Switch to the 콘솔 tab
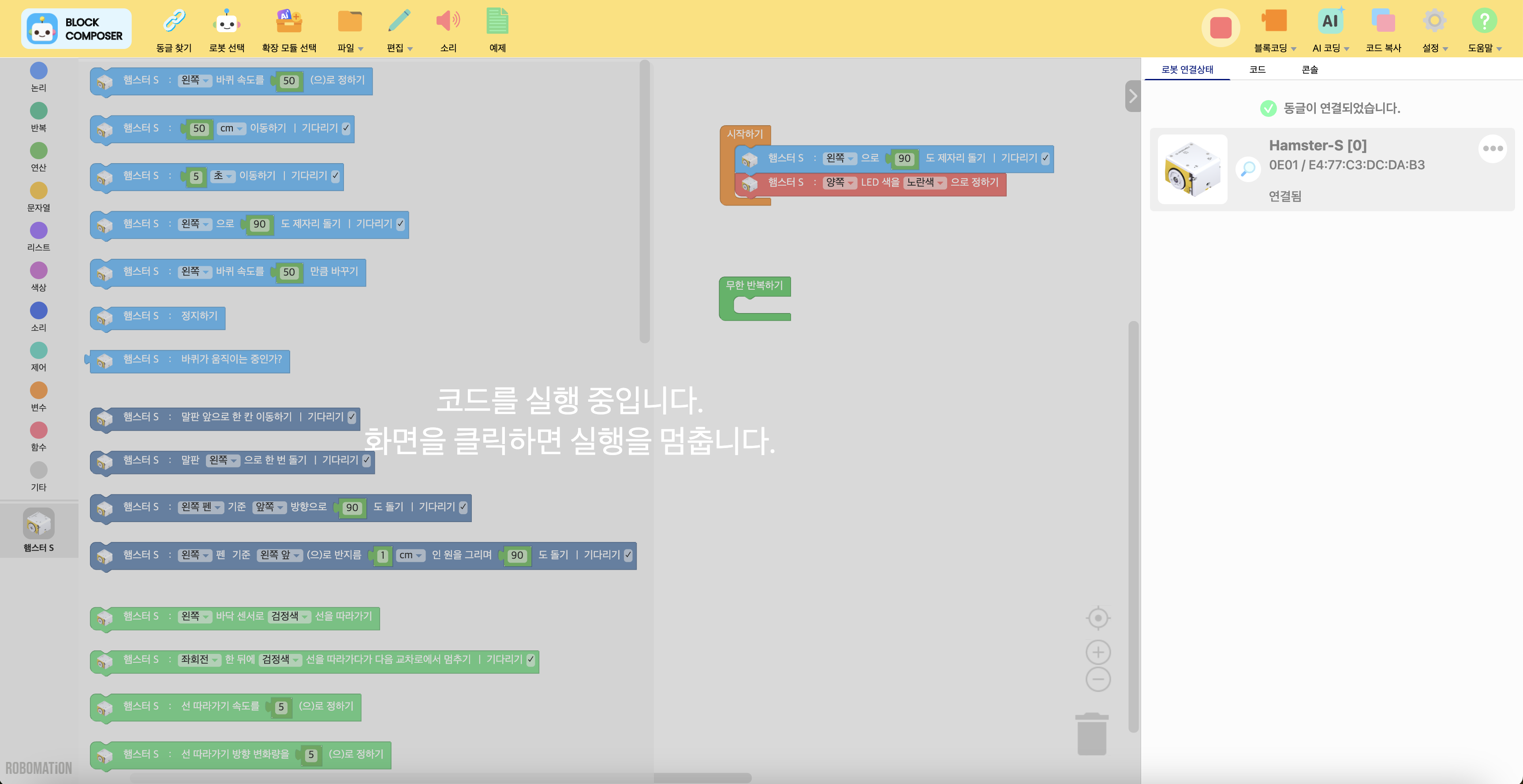1523x784 pixels. (1310, 70)
